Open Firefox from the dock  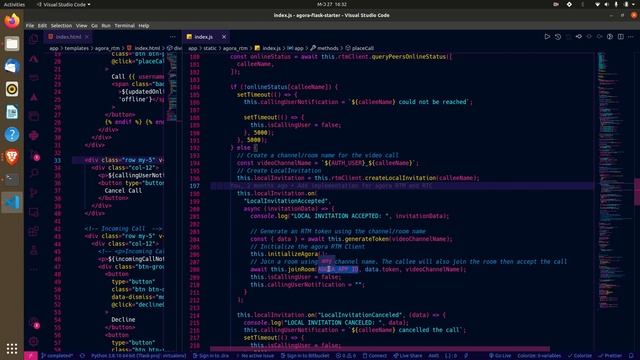(x=12, y=20)
